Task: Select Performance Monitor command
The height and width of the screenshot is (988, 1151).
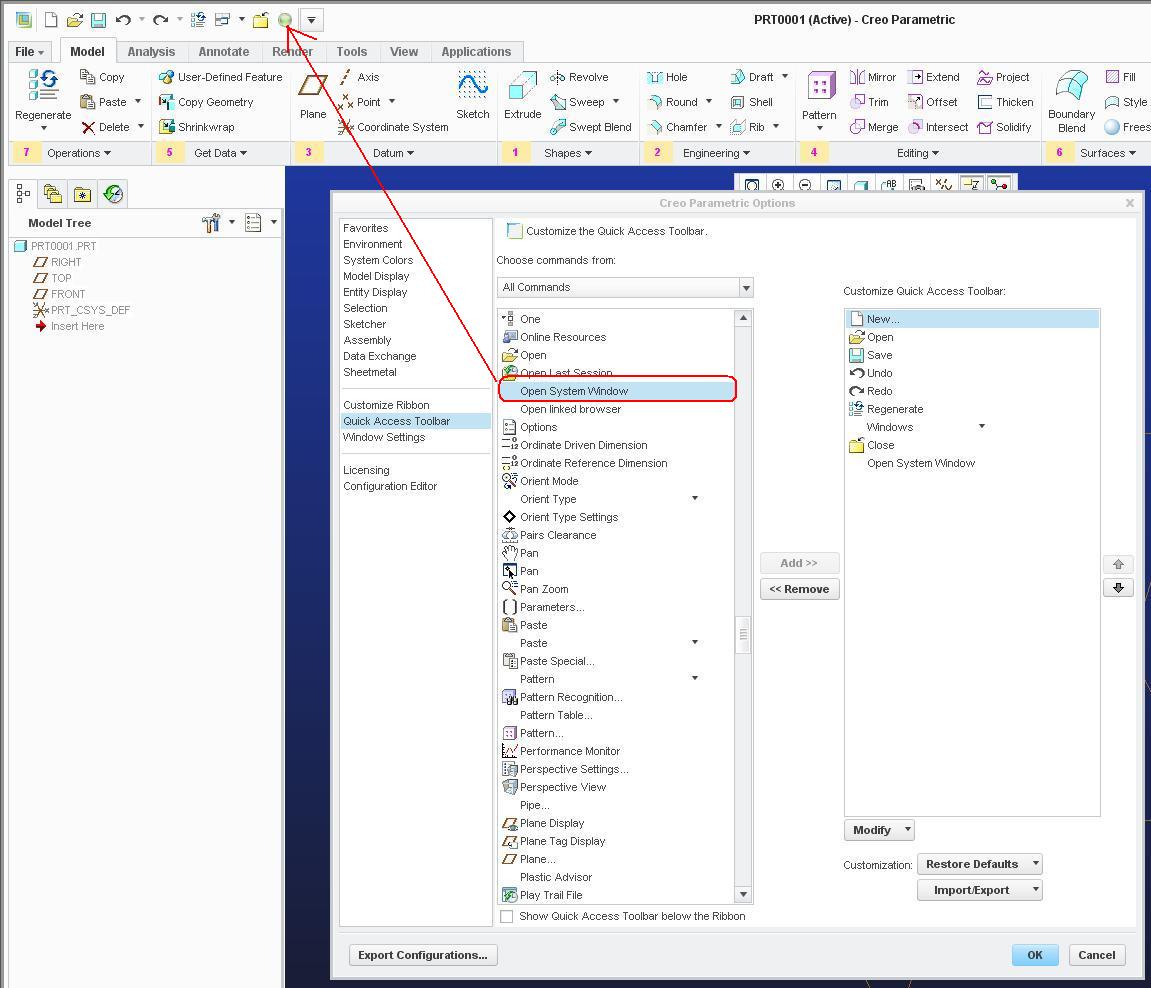Action: click(x=570, y=751)
